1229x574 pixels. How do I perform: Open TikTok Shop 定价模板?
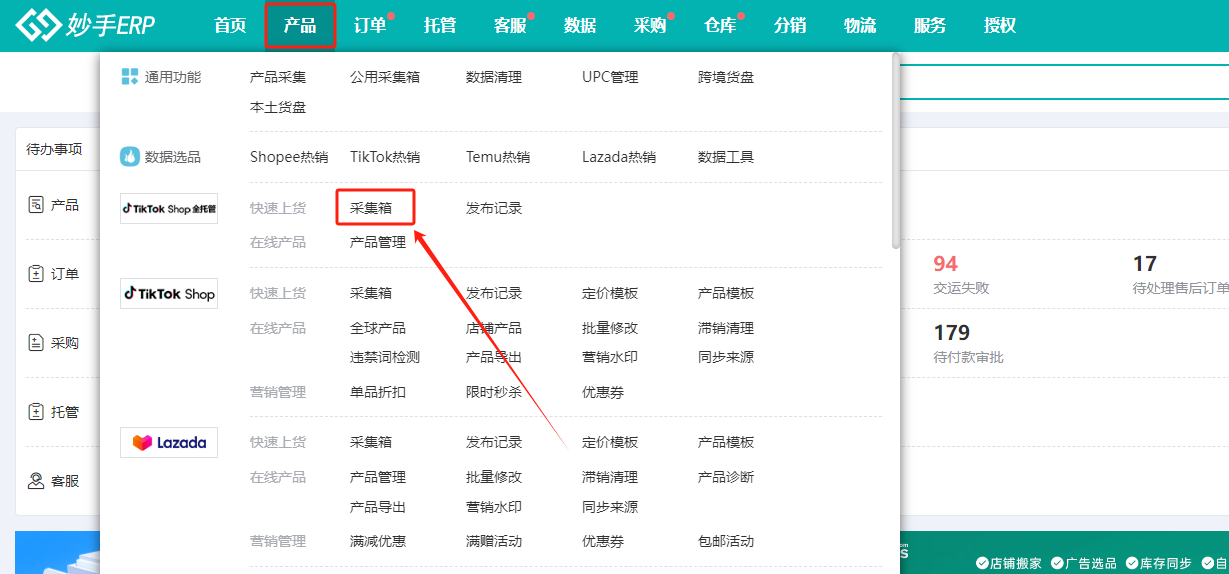pos(610,293)
